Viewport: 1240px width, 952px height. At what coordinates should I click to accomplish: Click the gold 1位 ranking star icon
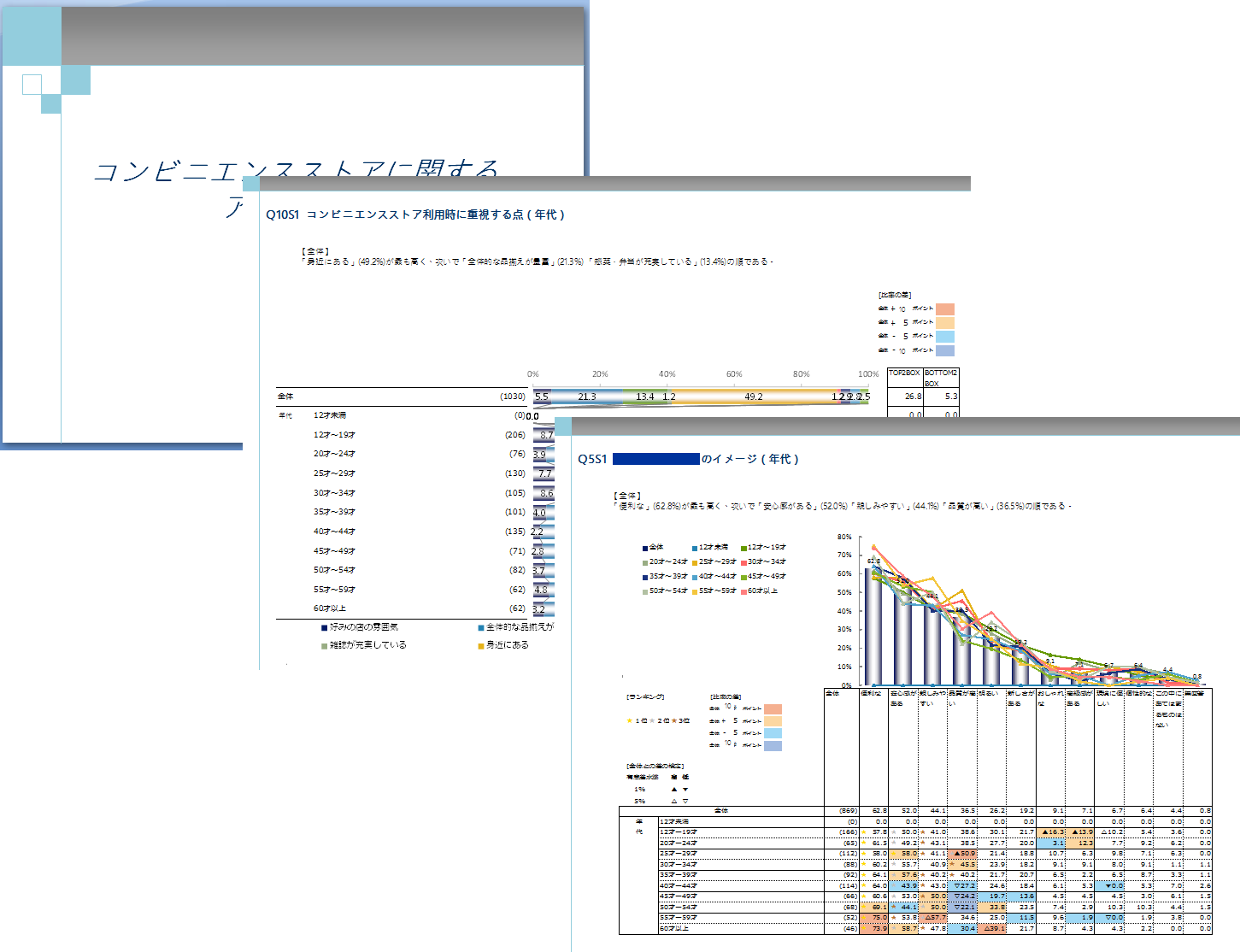coord(630,721)
